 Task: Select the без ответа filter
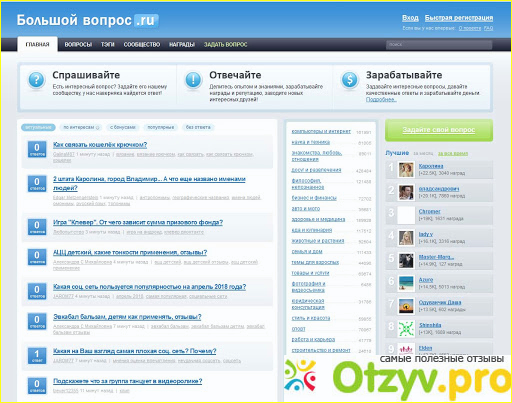click(198, 127)
